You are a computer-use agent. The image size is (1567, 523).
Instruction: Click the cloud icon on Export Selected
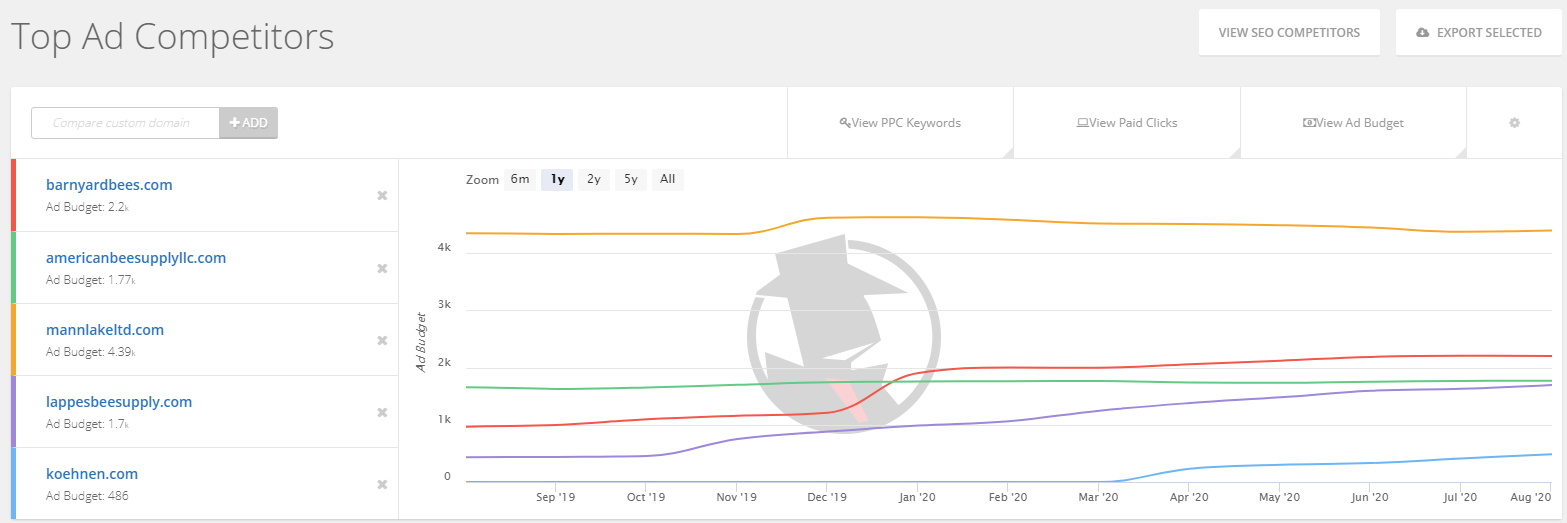(1423, 33)
